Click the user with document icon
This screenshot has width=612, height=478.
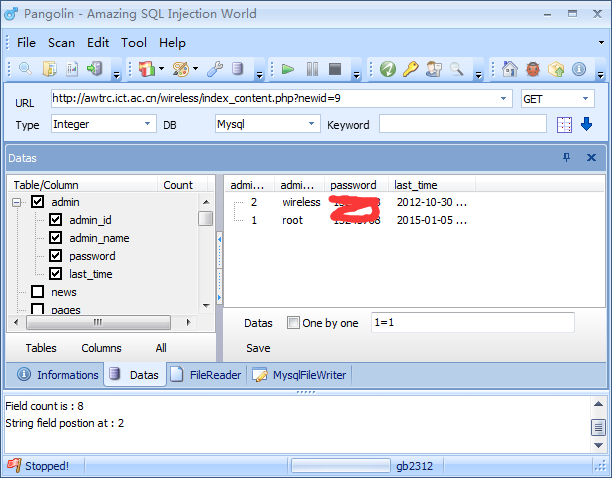coord(434,69)
